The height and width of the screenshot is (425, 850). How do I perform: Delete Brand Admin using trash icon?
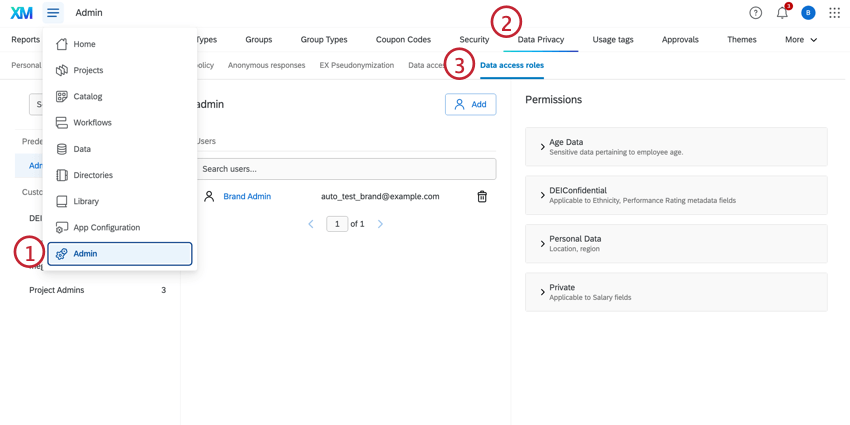[x=482, y=197]
